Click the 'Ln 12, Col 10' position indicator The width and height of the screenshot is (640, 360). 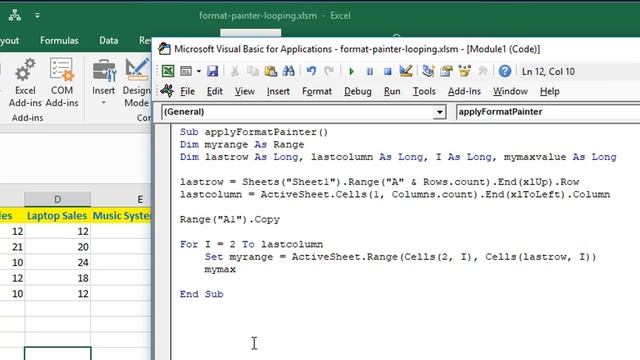click(x=548, y=71)
